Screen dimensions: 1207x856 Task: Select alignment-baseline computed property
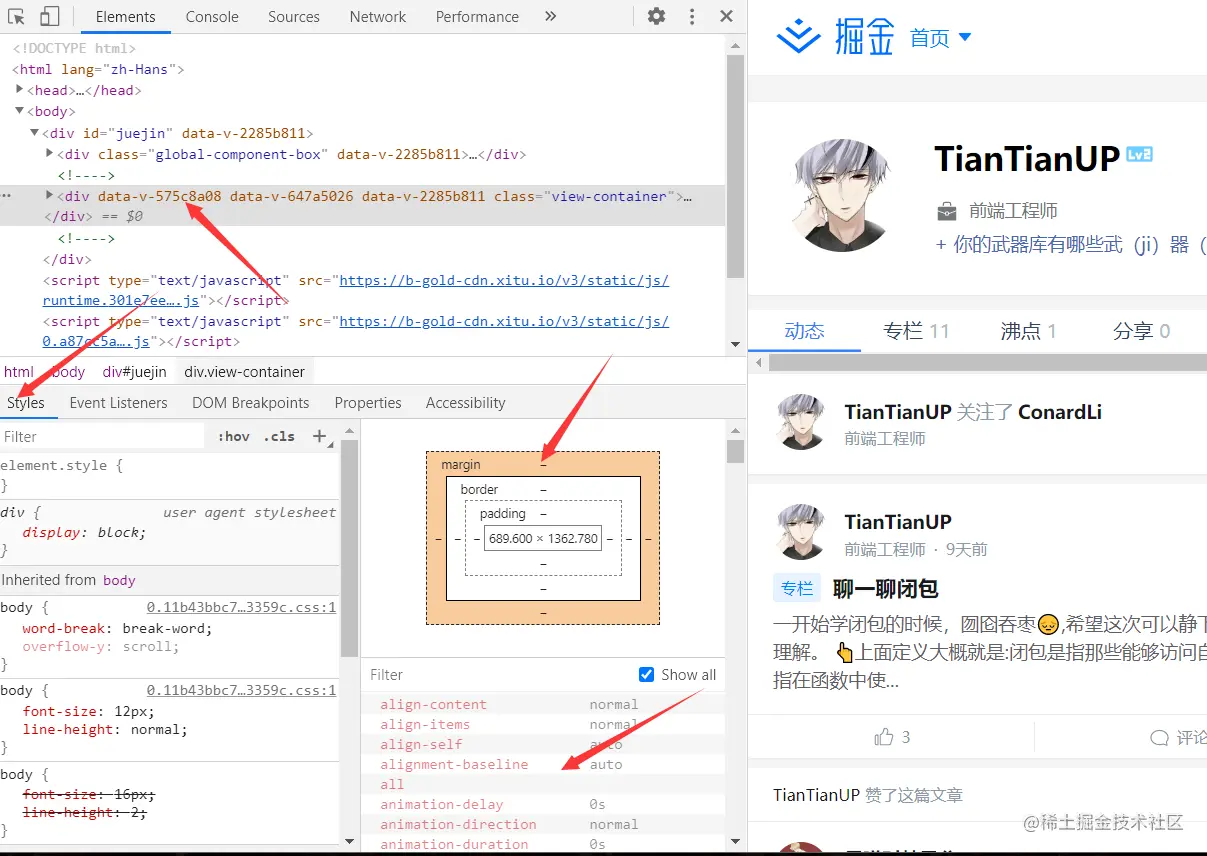454,765
